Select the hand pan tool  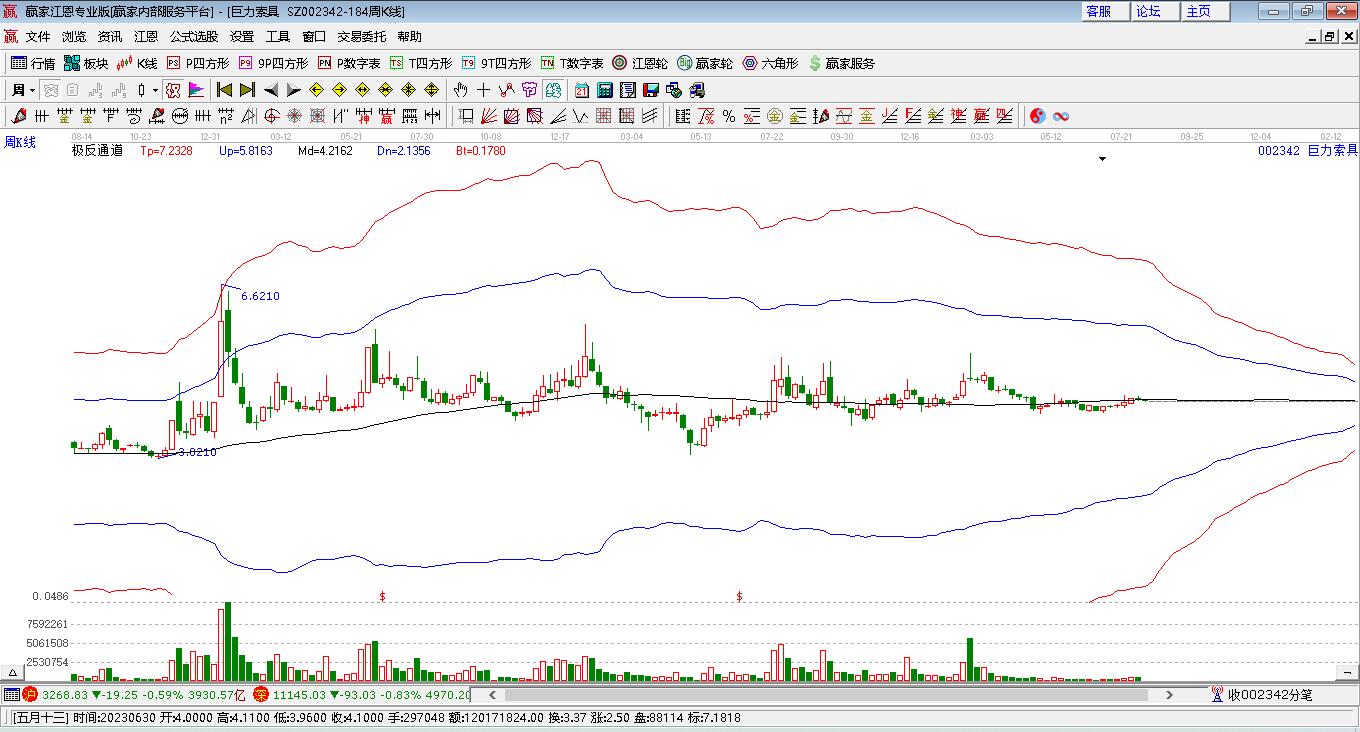(x=460, y=90)
